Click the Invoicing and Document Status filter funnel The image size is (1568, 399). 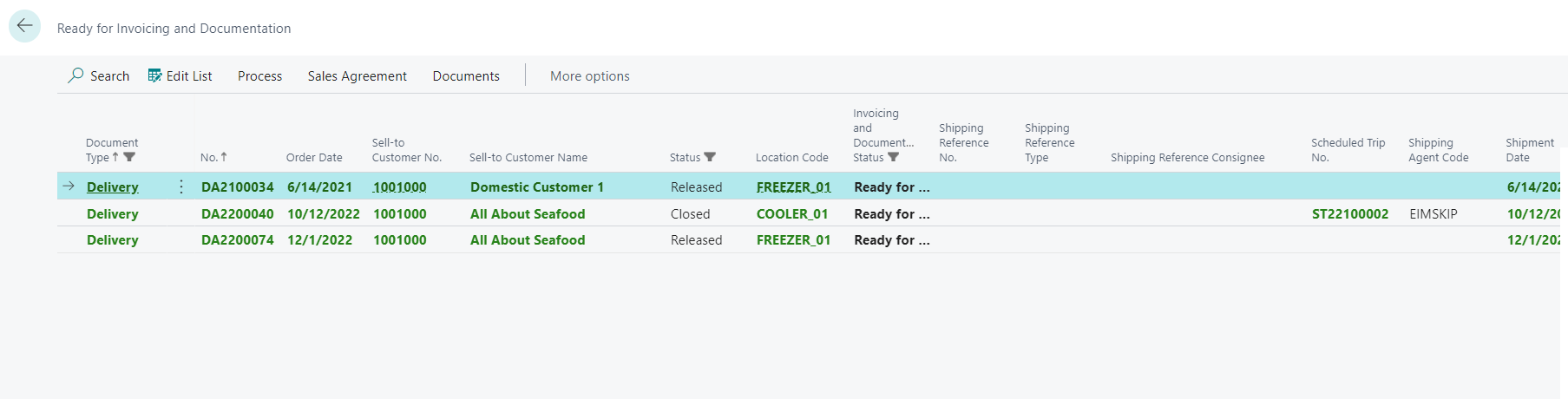tap(893, 157)
